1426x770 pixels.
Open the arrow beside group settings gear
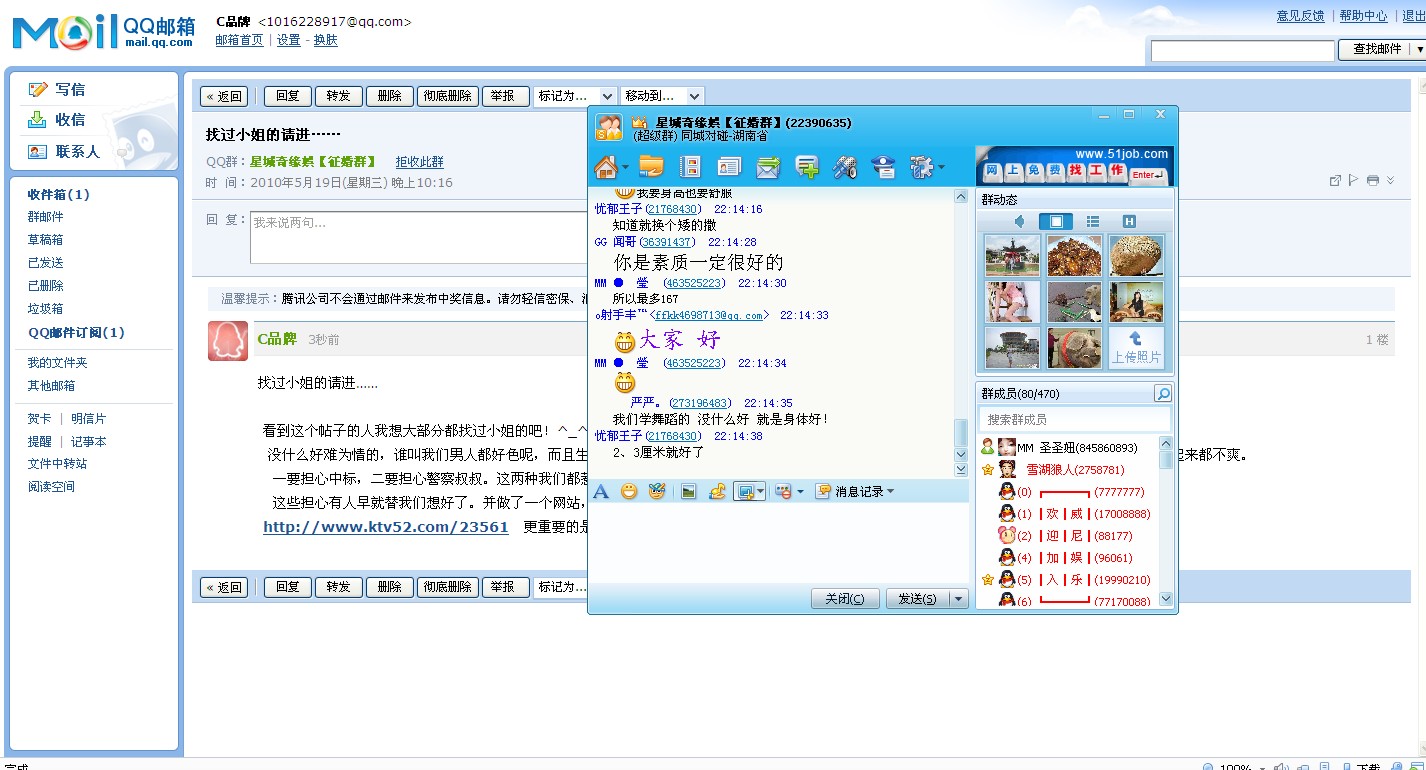point(940,167)
